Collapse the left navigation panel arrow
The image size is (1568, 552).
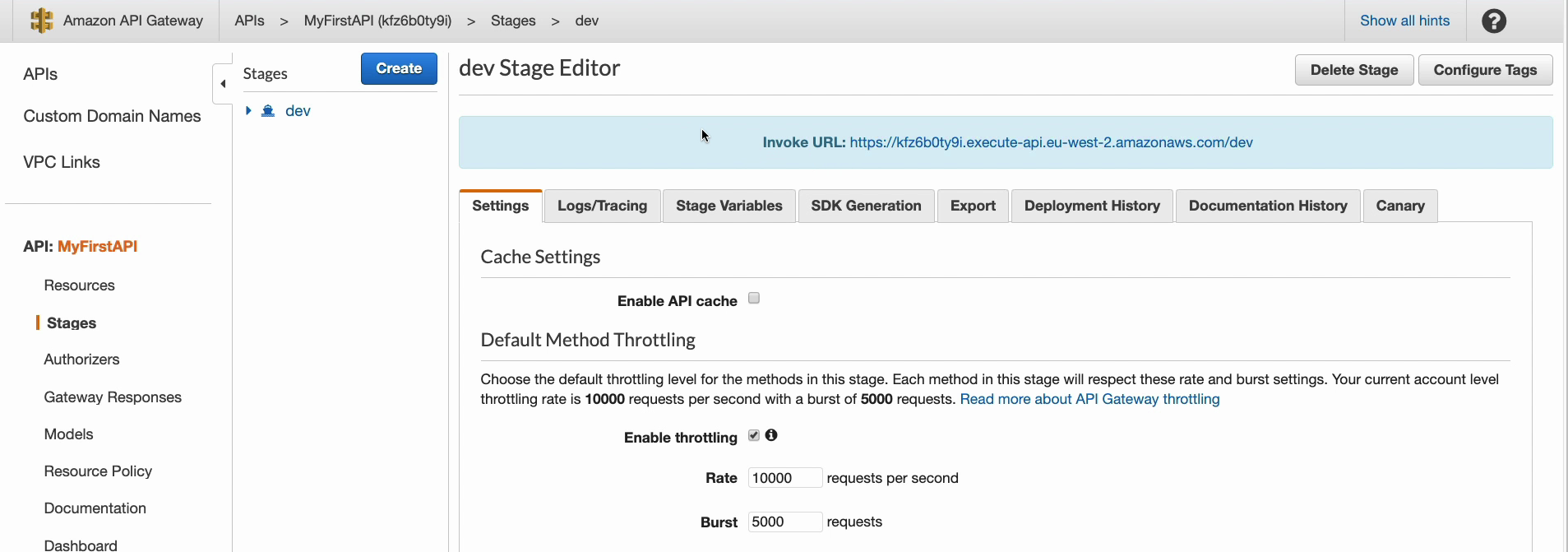point(223,84)
